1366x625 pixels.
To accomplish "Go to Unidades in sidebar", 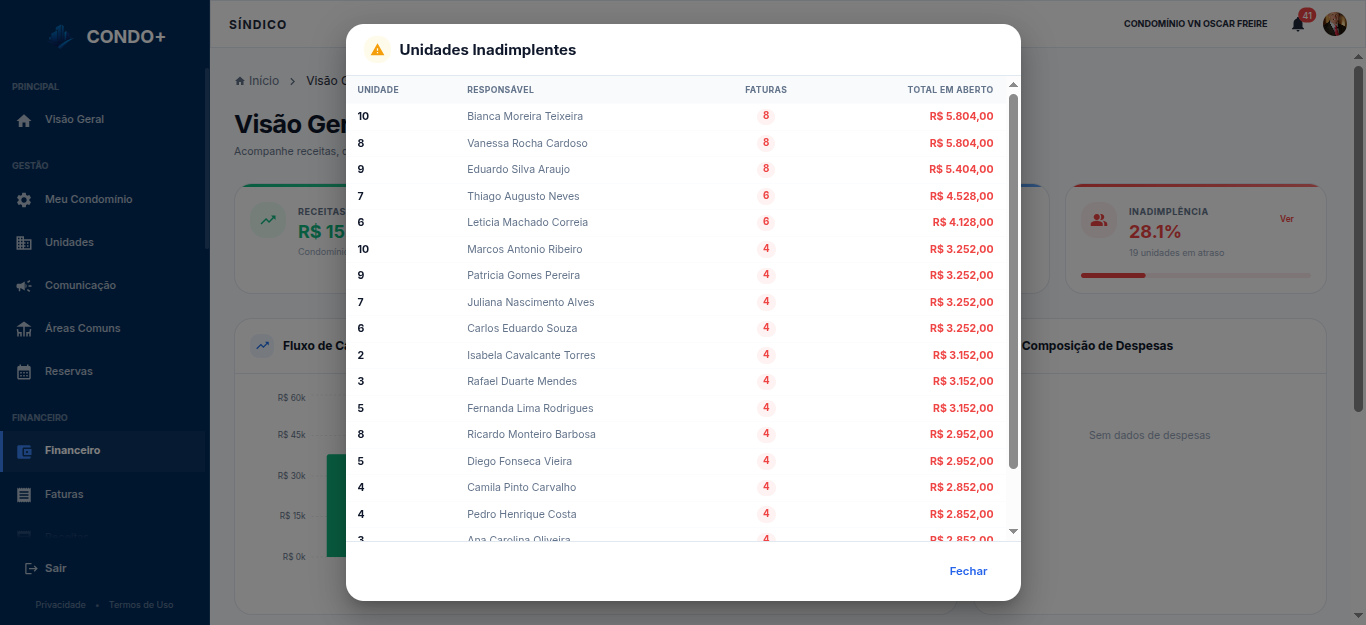I will click(x=102, y=243).
